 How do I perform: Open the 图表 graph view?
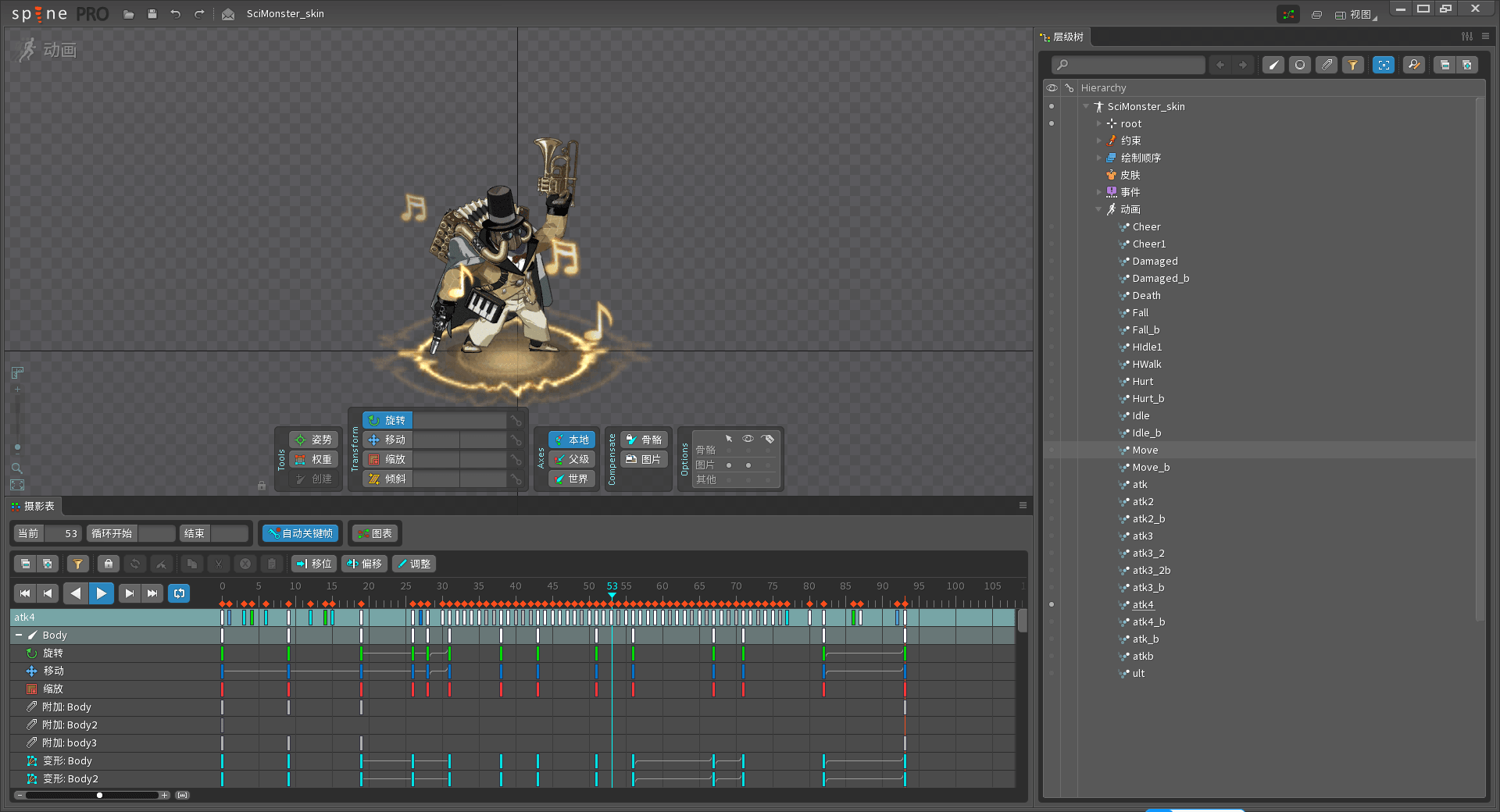375,533
